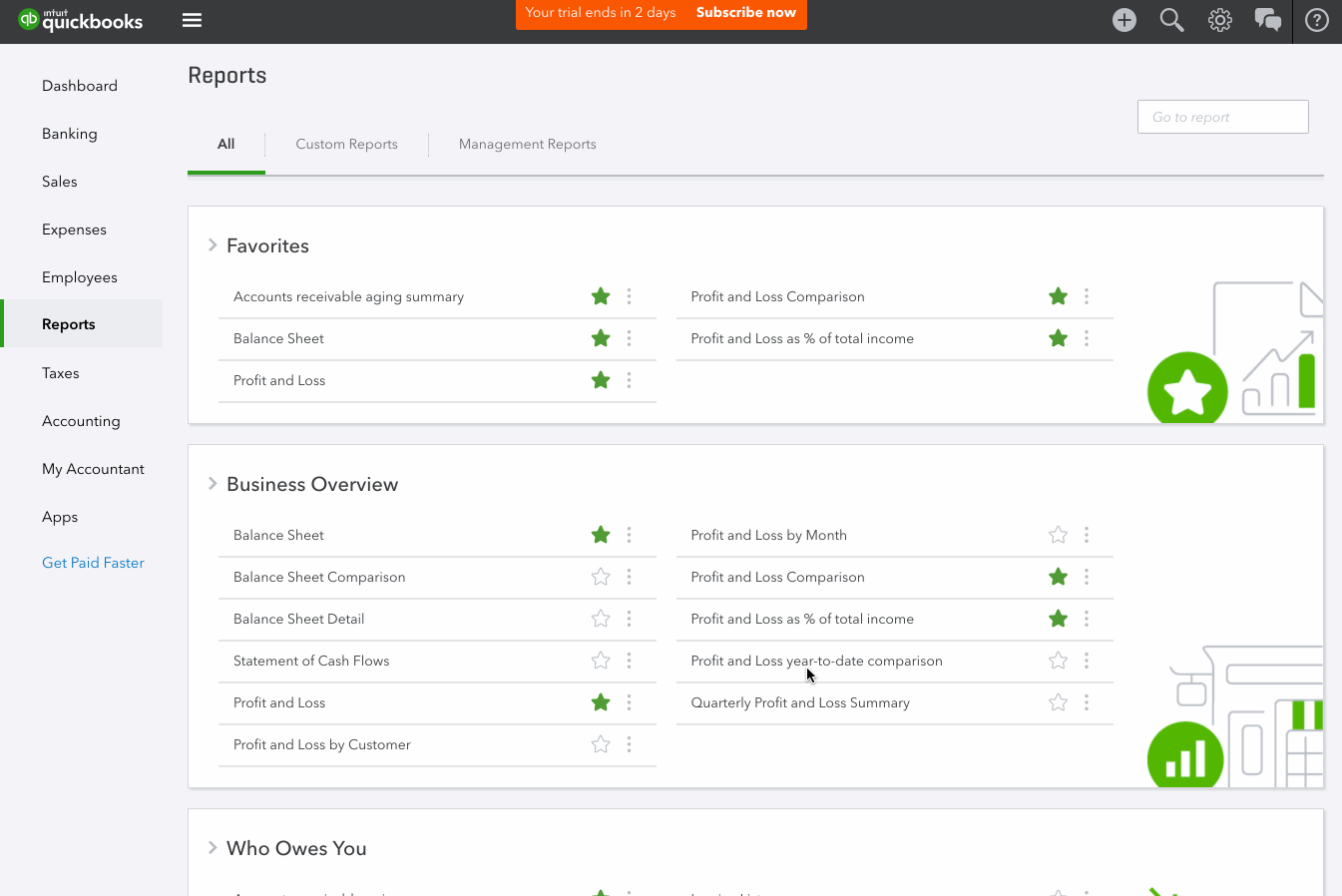
Task: Open Expenses in the sidebar
Action: 74,229
